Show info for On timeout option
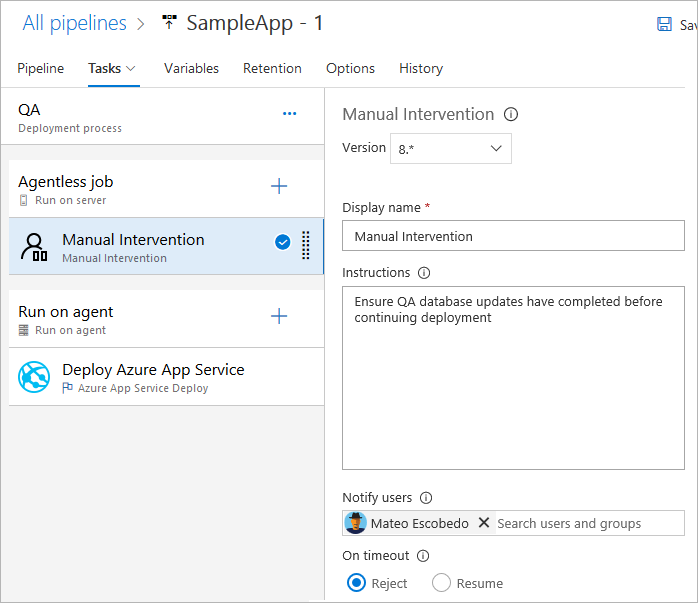Image resolution: width=698 pixels, height=603 pixels. coord(423,556)
